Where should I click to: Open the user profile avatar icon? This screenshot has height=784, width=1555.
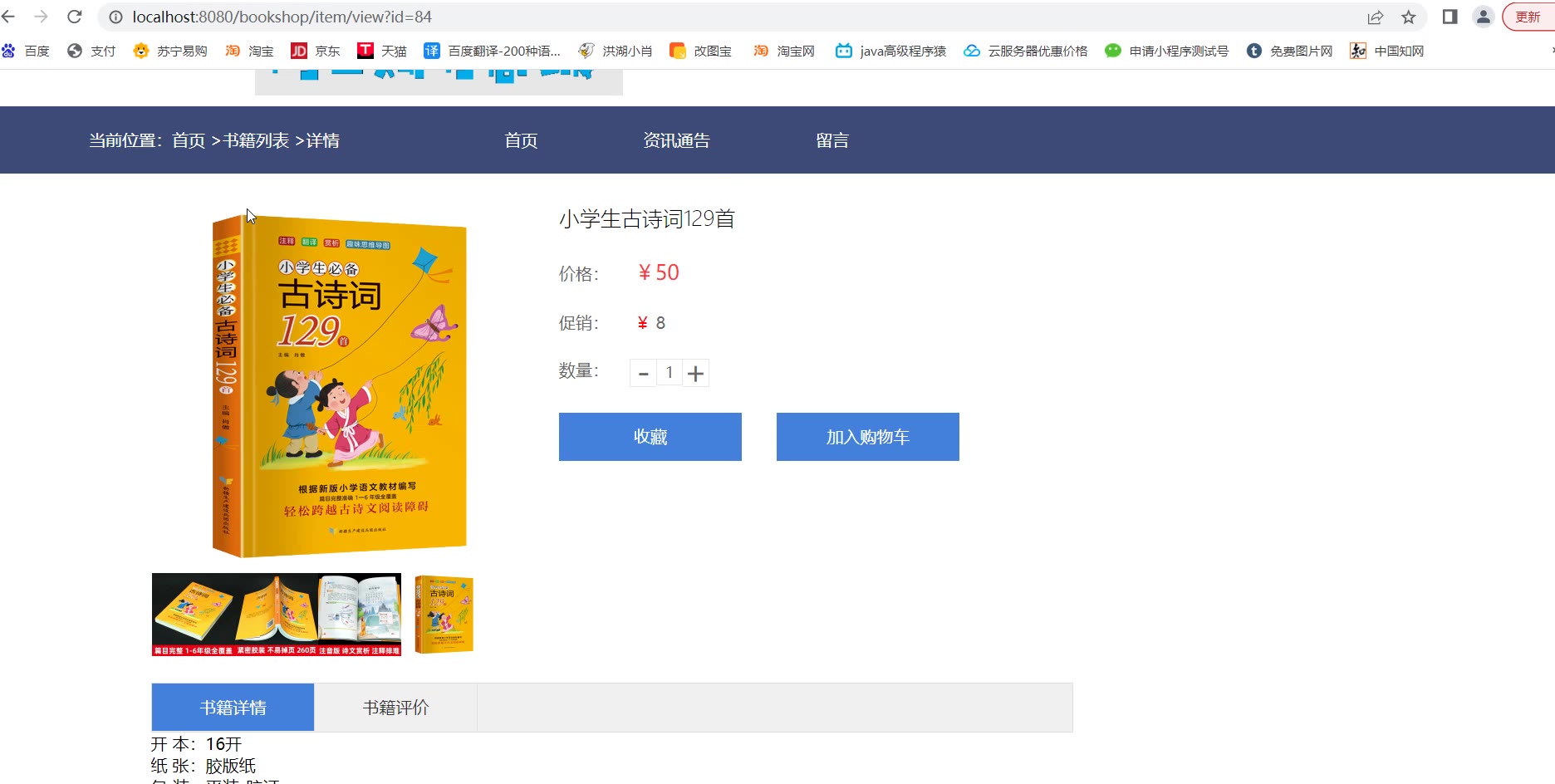tap(1484, 17)
